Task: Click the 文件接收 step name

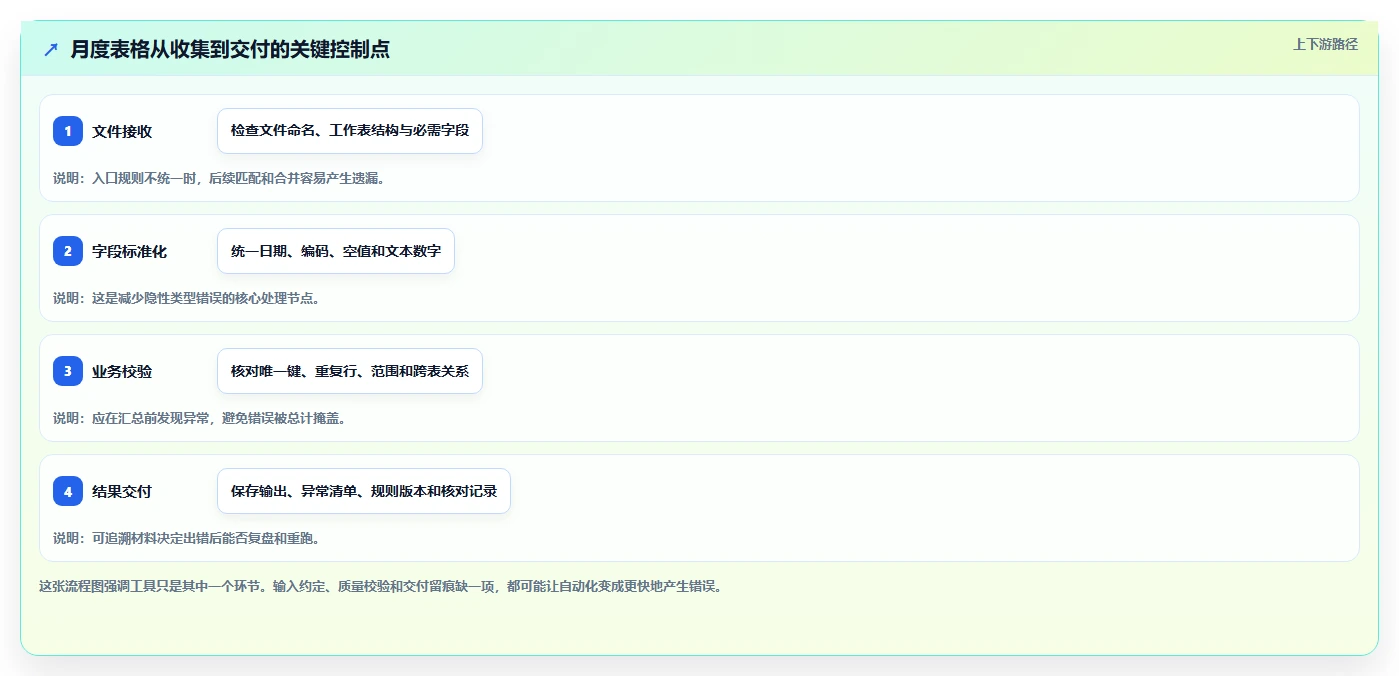Action: pos(122,131)
